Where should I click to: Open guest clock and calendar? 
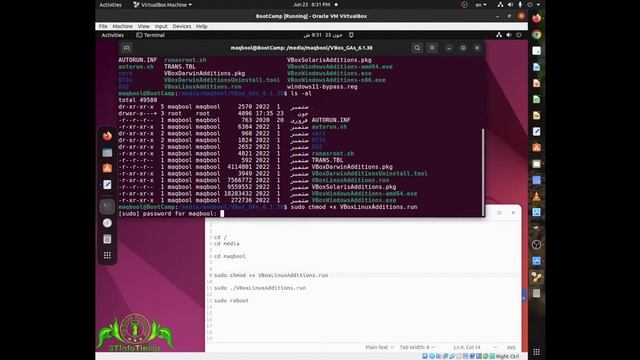pos(322,35)
